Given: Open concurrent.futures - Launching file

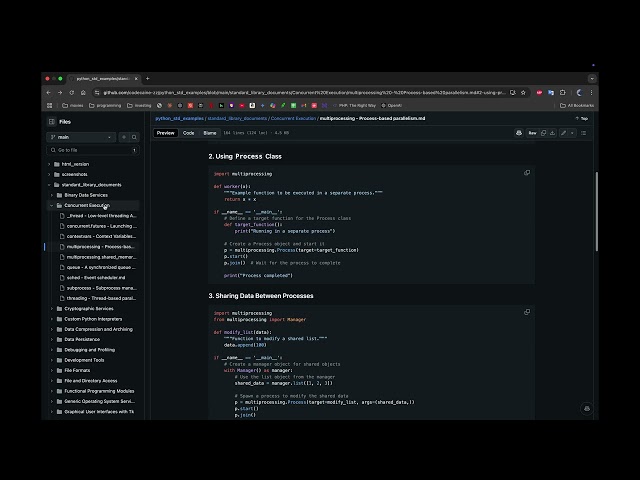Looking at the screenshot, I should [98, 226].
